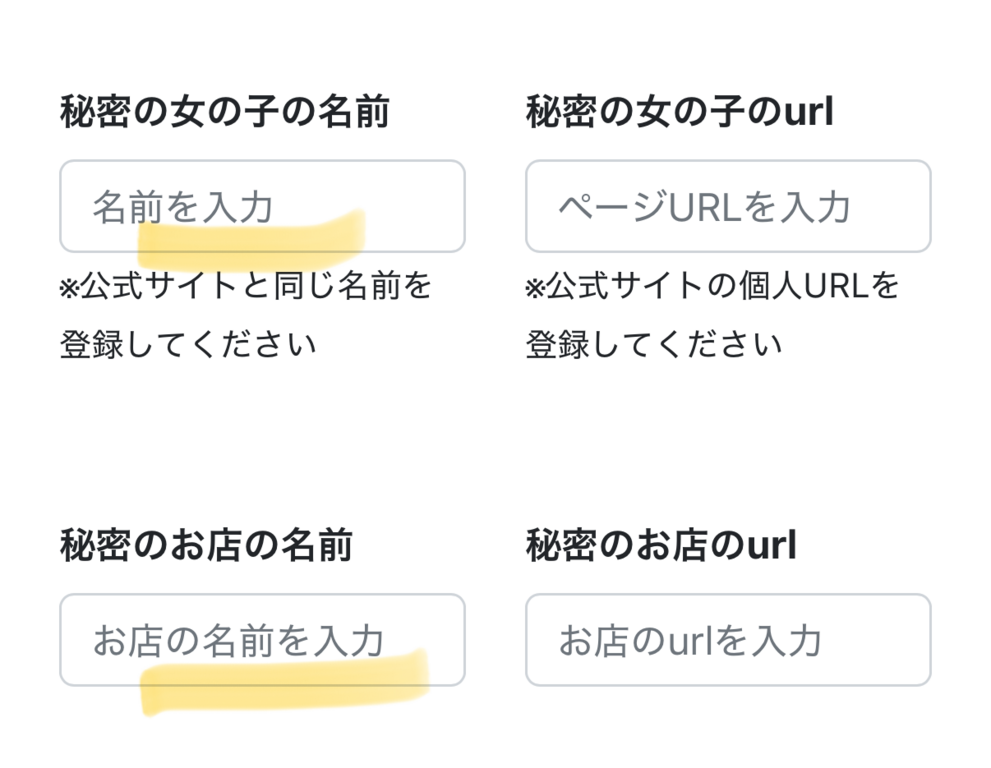Tap the 名前を入力 placeholder text
The width and height of the screenshot is (991, 768).
(183, 207)
